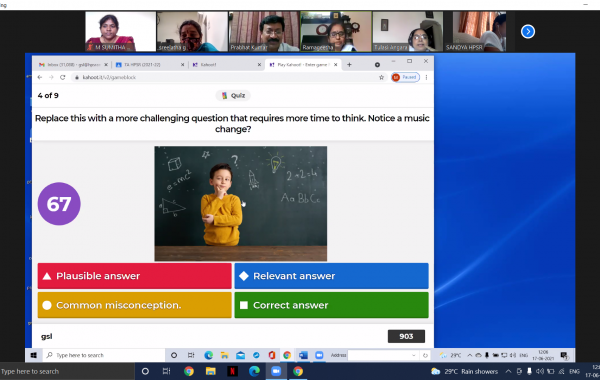Image resolution: width=600 pixels, height=380 pixels.
Task: Open the shared screen notification center icon
Action: [564, 355]
